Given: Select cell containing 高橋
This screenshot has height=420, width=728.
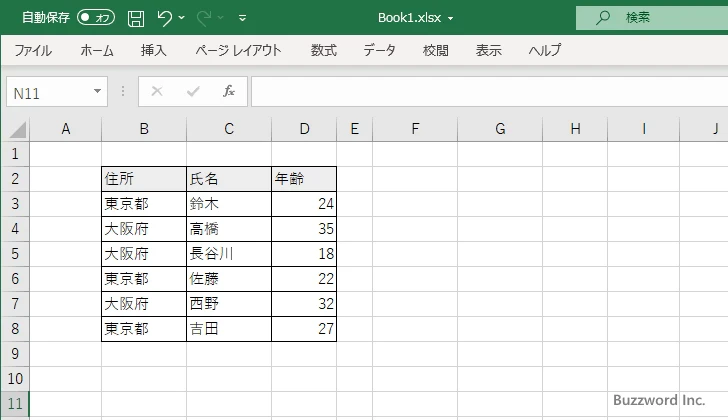Looking at the screenshot, I should point(229,229).
